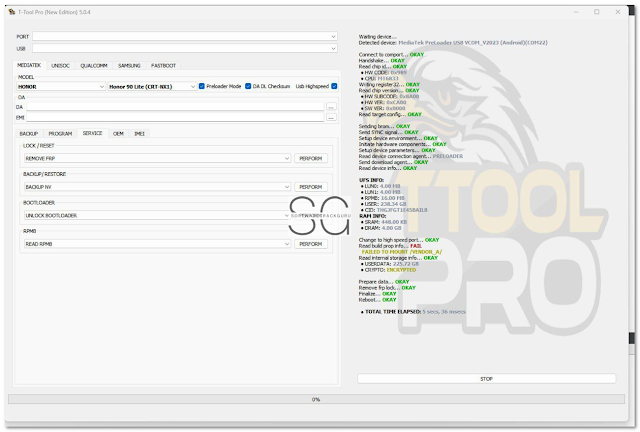This screenshot has width=640, height=432.
Task: Click the 0% progress bar
Action: (x=316, y=399)
